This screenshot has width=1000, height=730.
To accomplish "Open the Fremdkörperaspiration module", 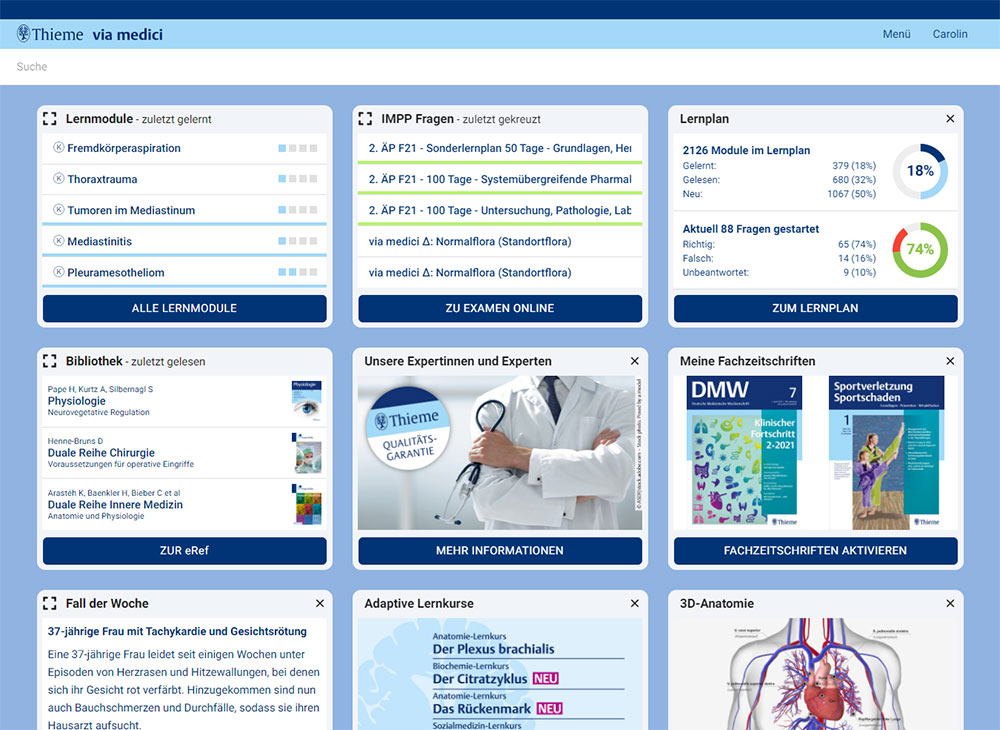I will coord(124,148).
